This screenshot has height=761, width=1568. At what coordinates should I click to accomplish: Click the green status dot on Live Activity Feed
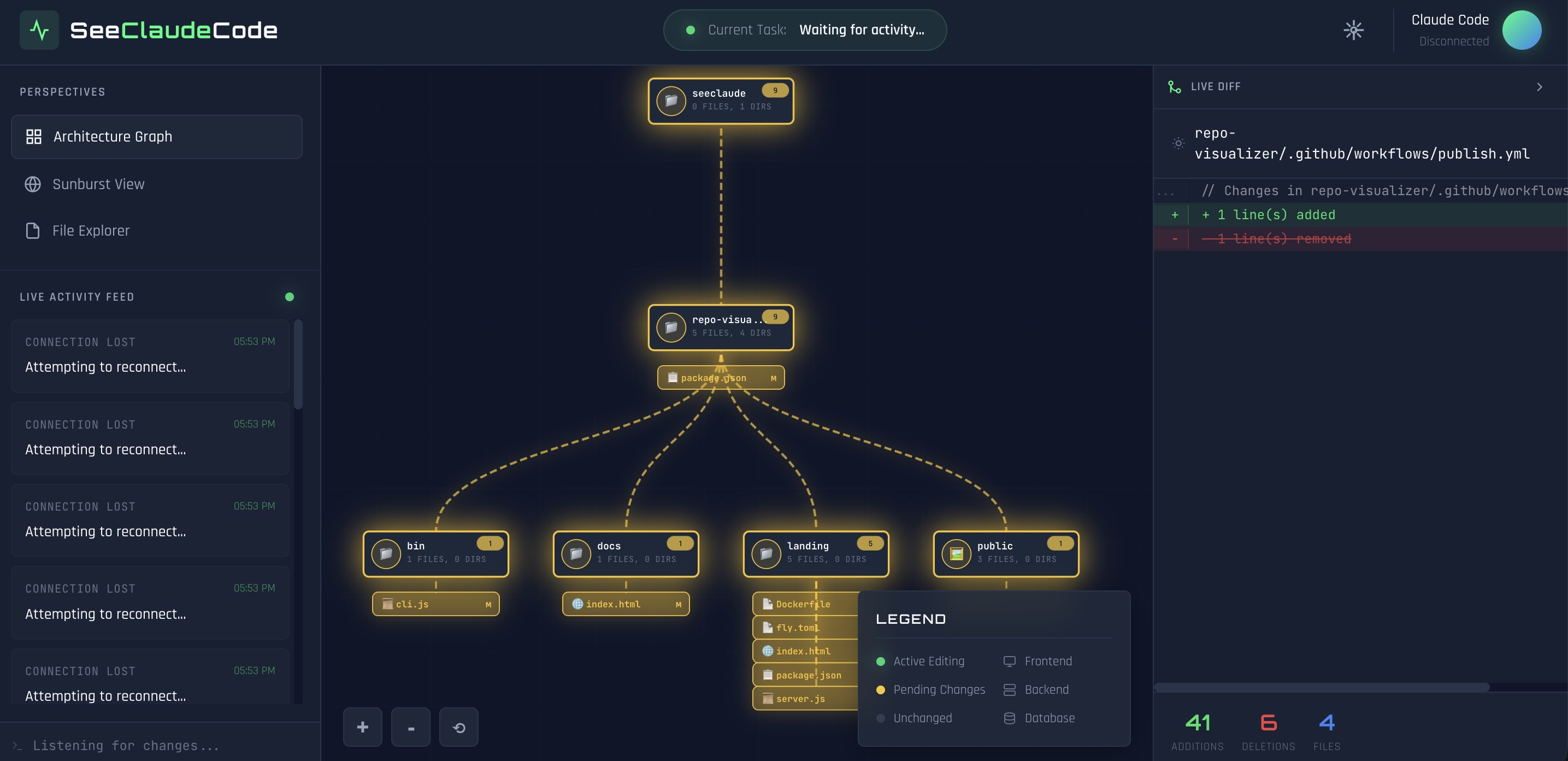289,297
